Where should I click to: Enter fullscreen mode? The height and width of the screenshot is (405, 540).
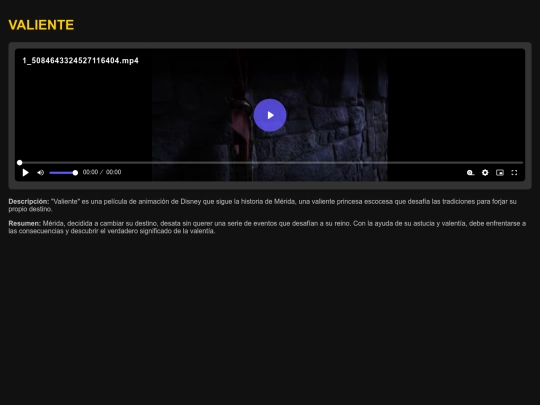(514, 173)
